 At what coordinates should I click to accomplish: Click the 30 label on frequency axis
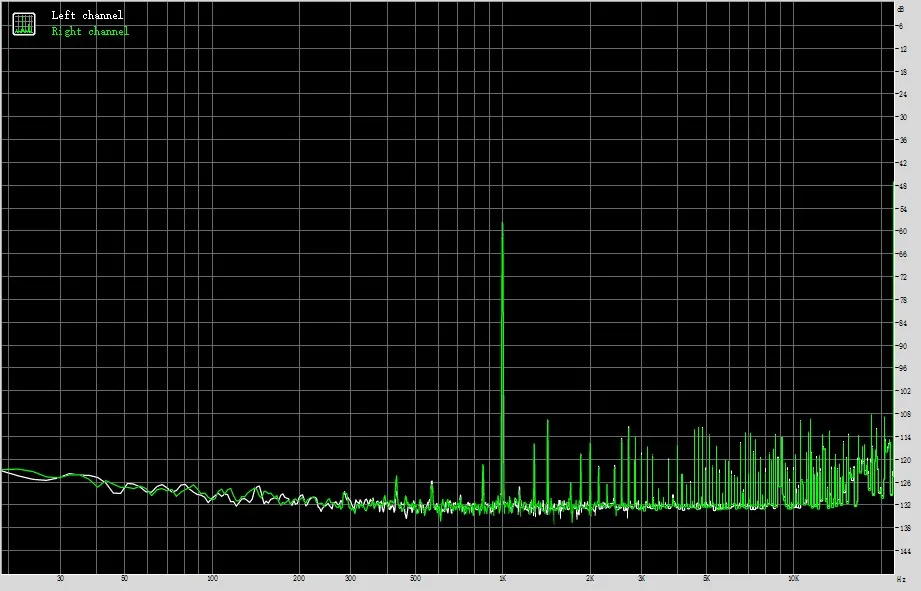pyautogui.click(x=60, y=579)
